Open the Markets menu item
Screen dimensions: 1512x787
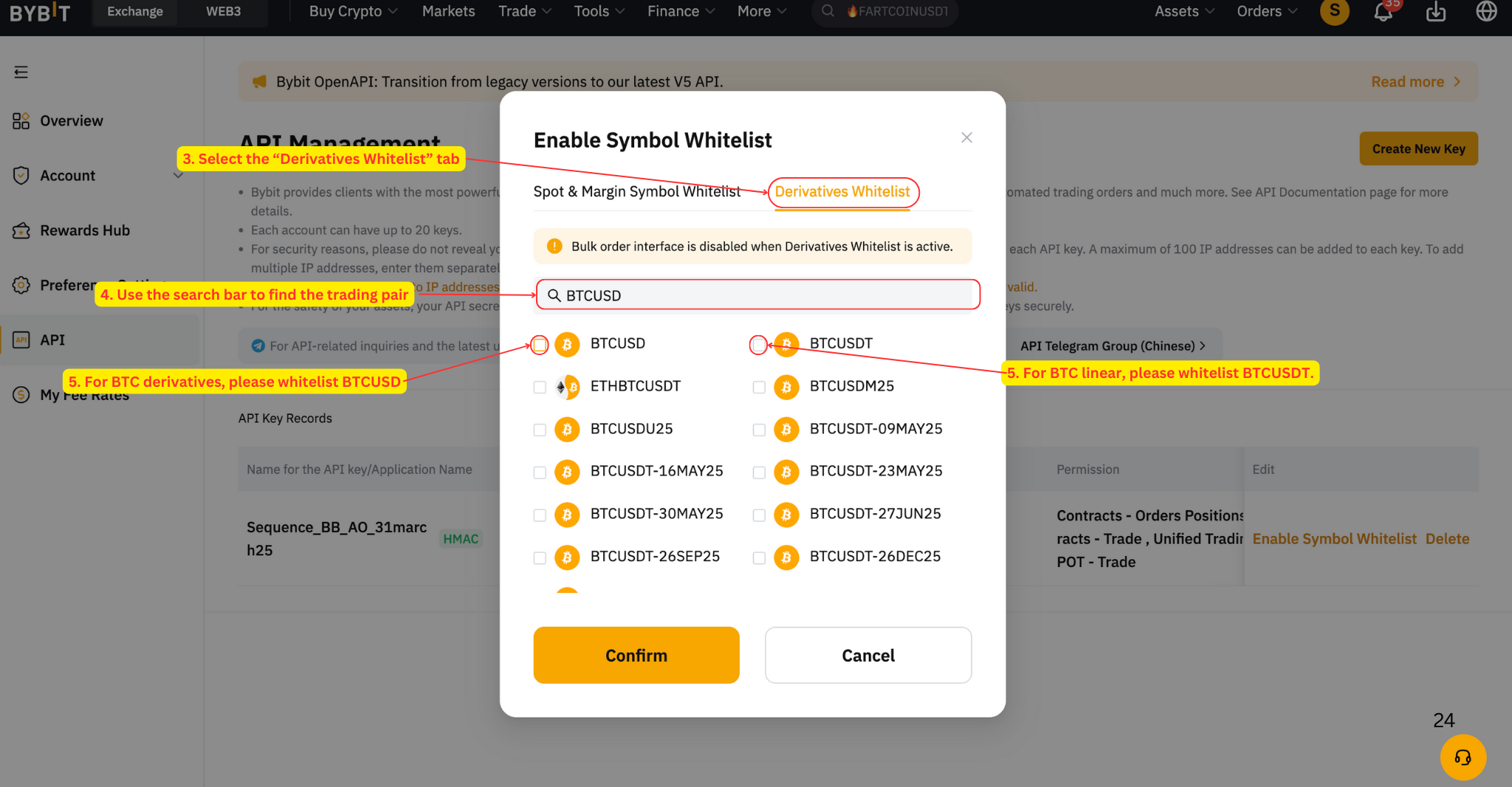pos(448,11)
